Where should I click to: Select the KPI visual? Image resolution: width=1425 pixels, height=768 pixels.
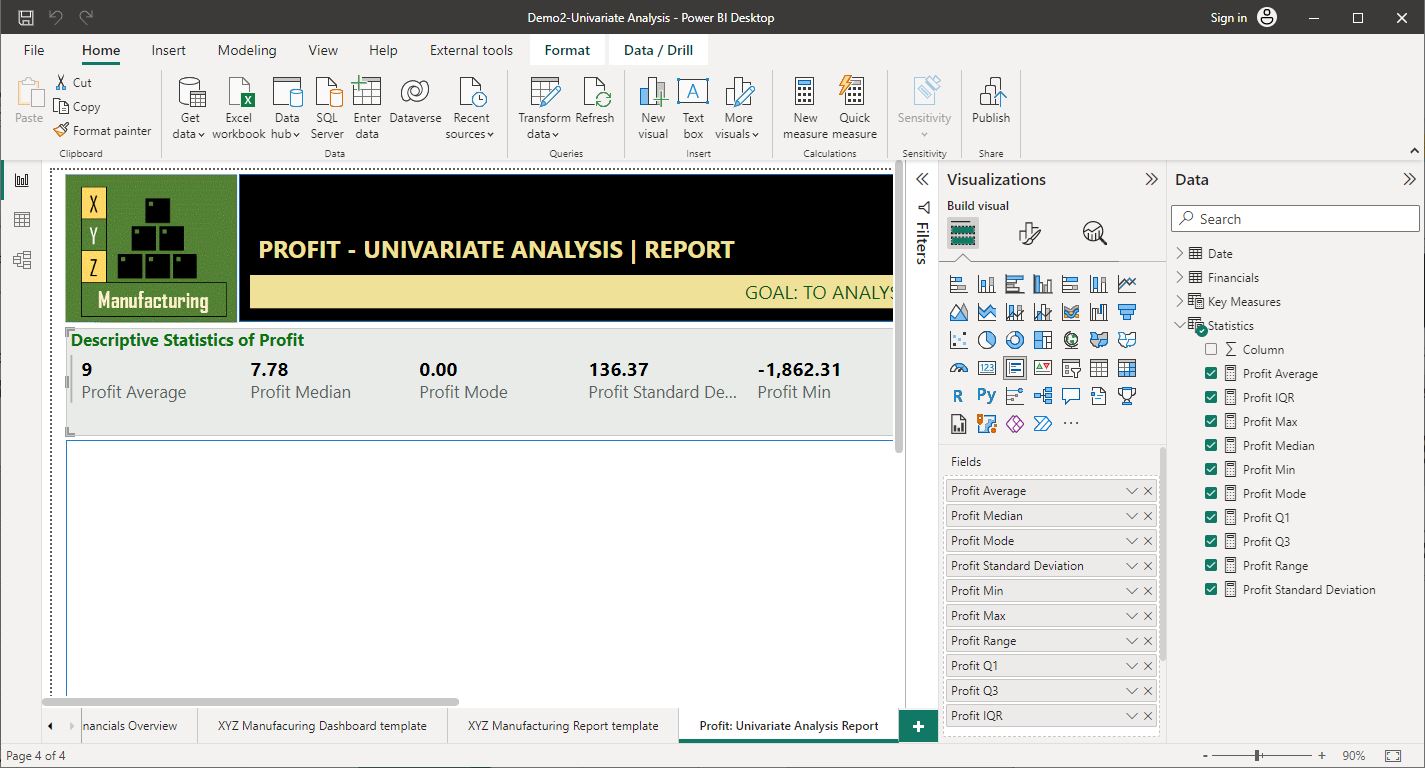pyautogui.click(x=1042, y=368)
